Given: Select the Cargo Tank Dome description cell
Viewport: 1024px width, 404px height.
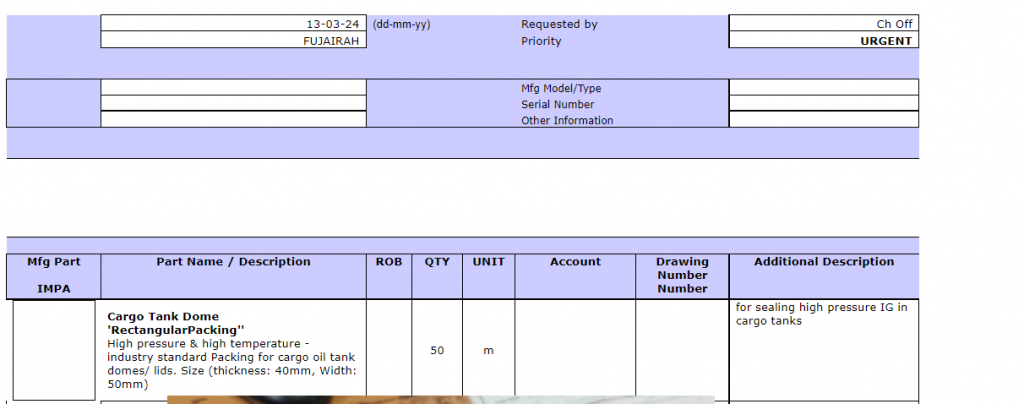Looking at the screenshot, I should (233, 350).
